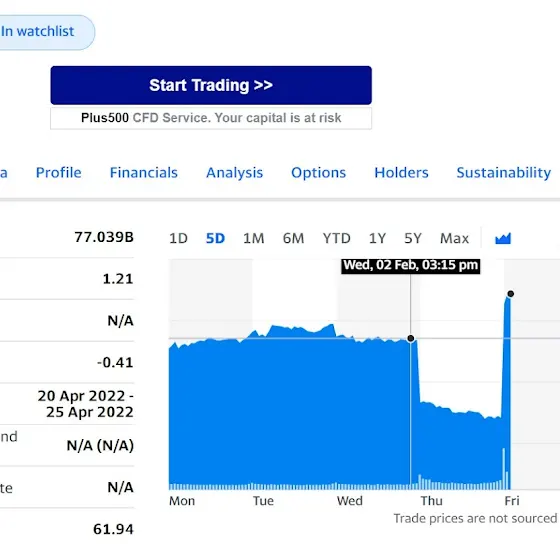Screen dimensions: 560x560
Task: Select the 1D chart range
Action: pyautogui.click(x=178, y=238)
